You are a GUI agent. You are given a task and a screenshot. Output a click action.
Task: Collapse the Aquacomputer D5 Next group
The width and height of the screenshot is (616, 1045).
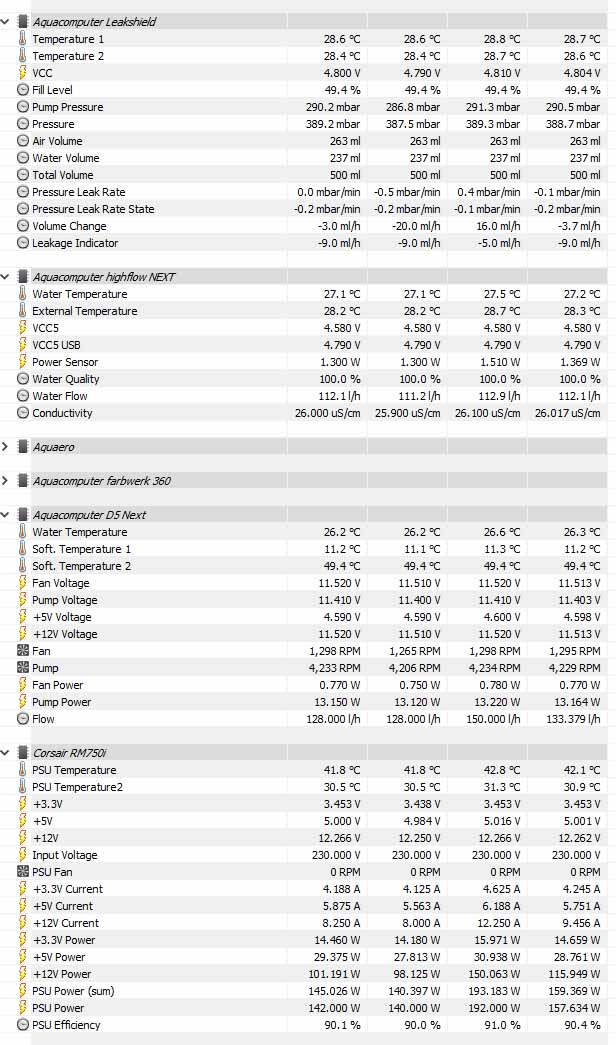coord(5,515)
